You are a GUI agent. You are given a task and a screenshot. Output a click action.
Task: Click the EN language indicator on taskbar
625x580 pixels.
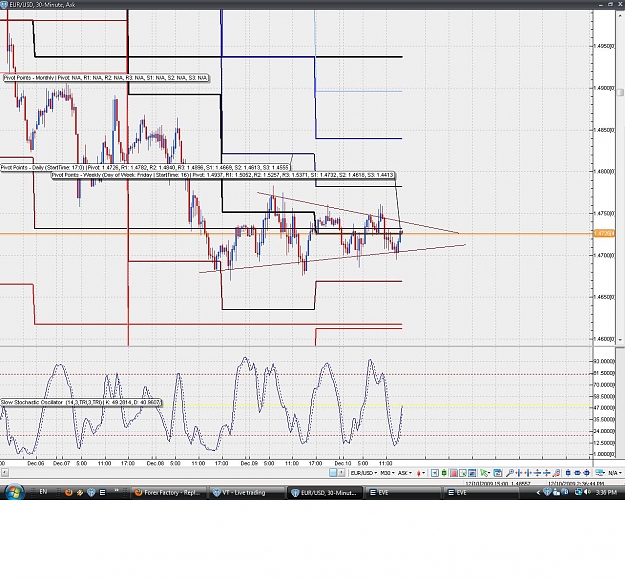43,492
